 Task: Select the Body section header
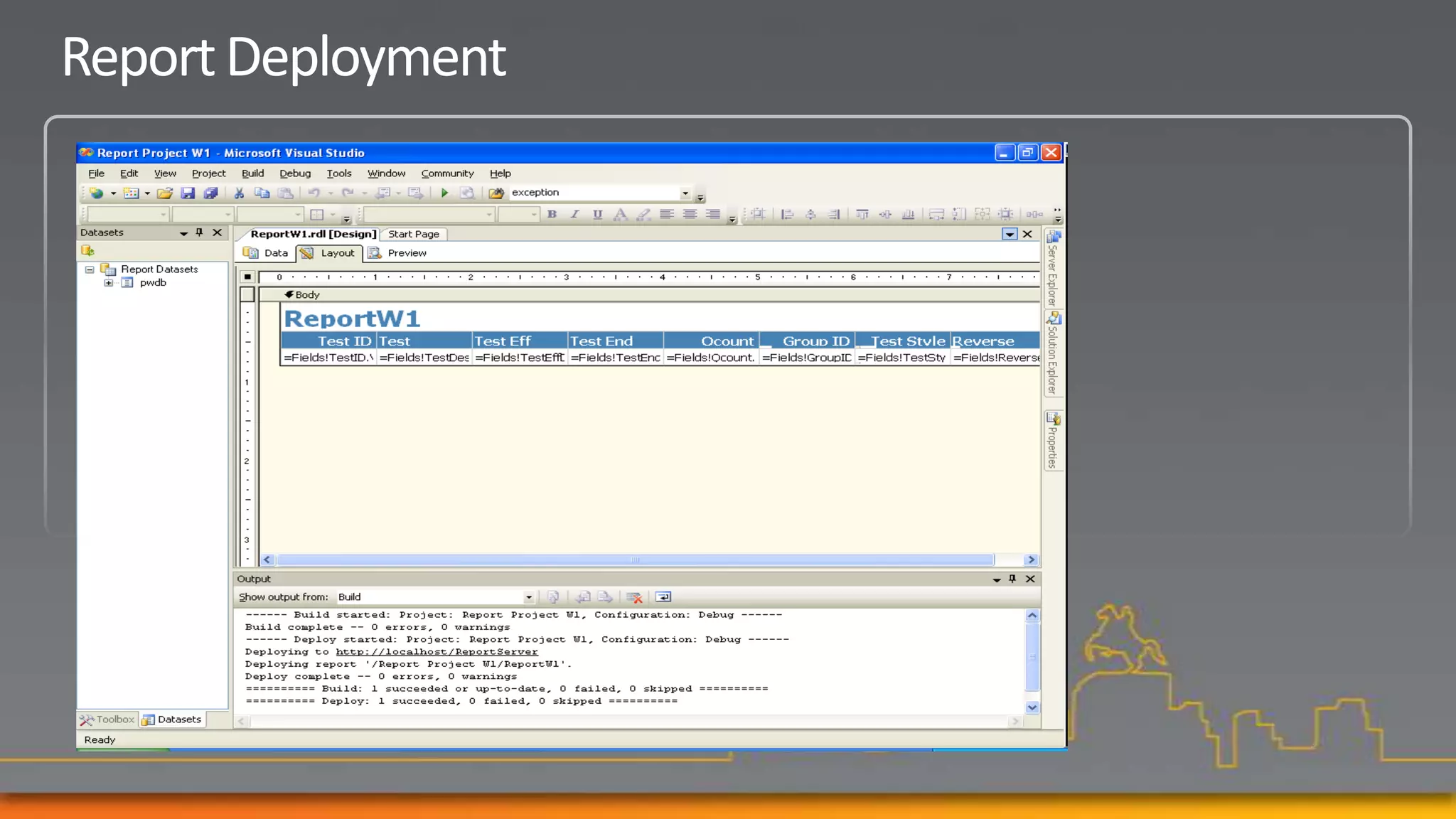click(648, 294)
